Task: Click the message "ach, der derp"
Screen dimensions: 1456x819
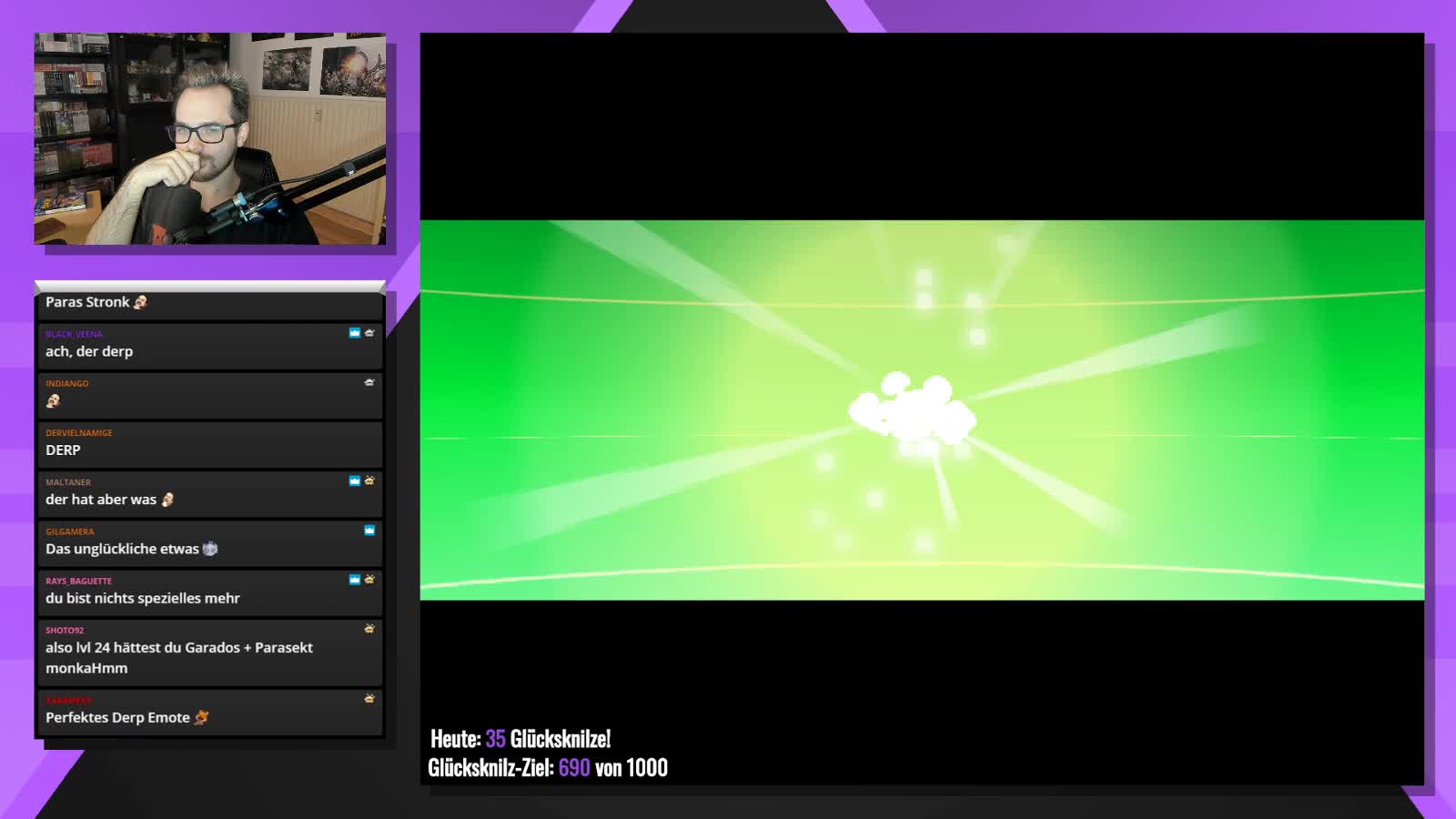Action: [x=89, y=351]
